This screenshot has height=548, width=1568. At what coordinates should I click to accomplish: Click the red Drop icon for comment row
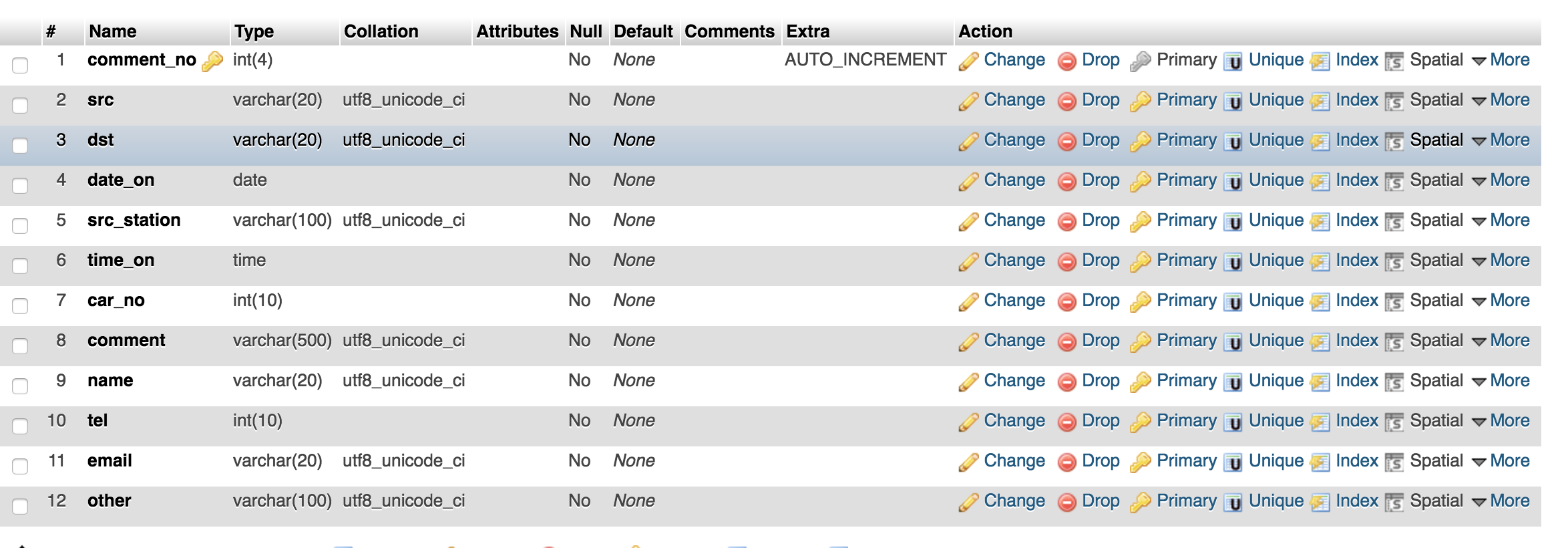pos(1067,342)
